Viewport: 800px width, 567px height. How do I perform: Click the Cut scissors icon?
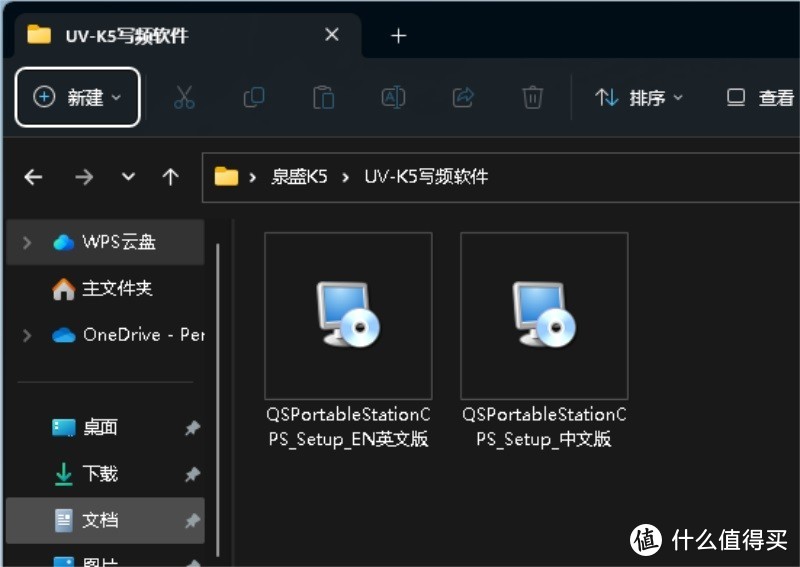coord(184,97)
